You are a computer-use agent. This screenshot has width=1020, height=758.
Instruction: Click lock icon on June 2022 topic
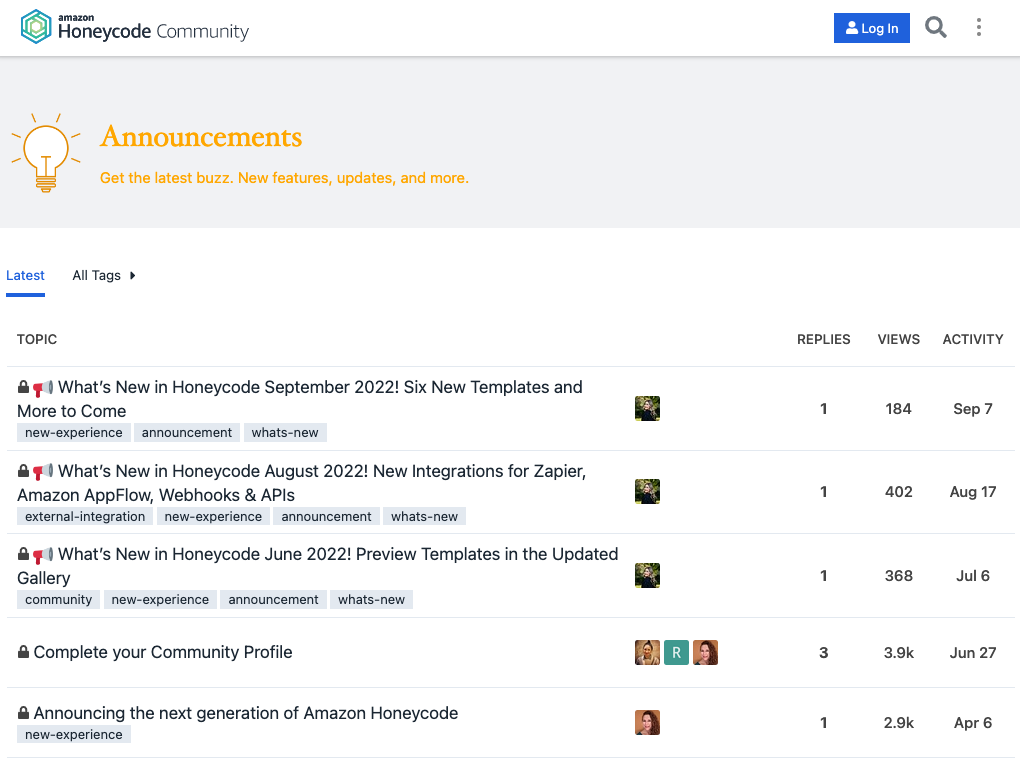click(x=23, y=554)
